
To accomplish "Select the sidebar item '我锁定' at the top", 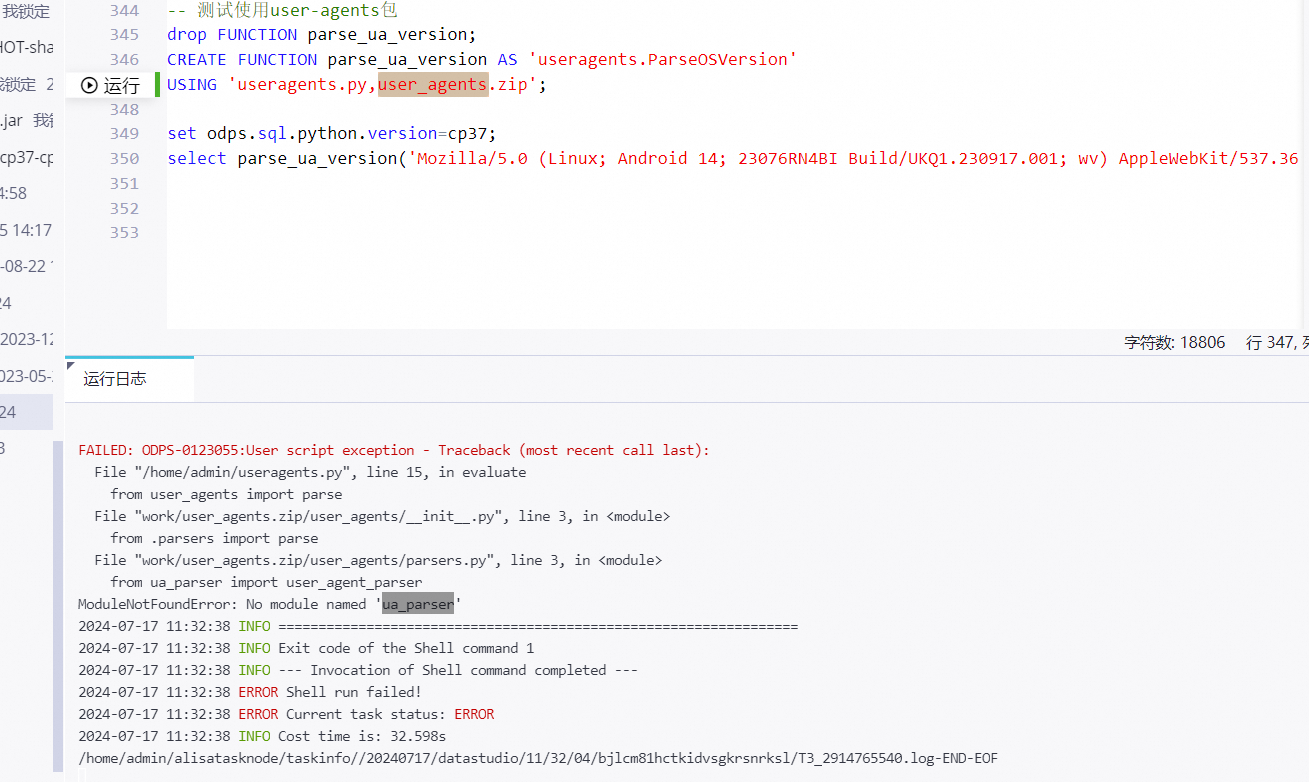I will point(26,12).
